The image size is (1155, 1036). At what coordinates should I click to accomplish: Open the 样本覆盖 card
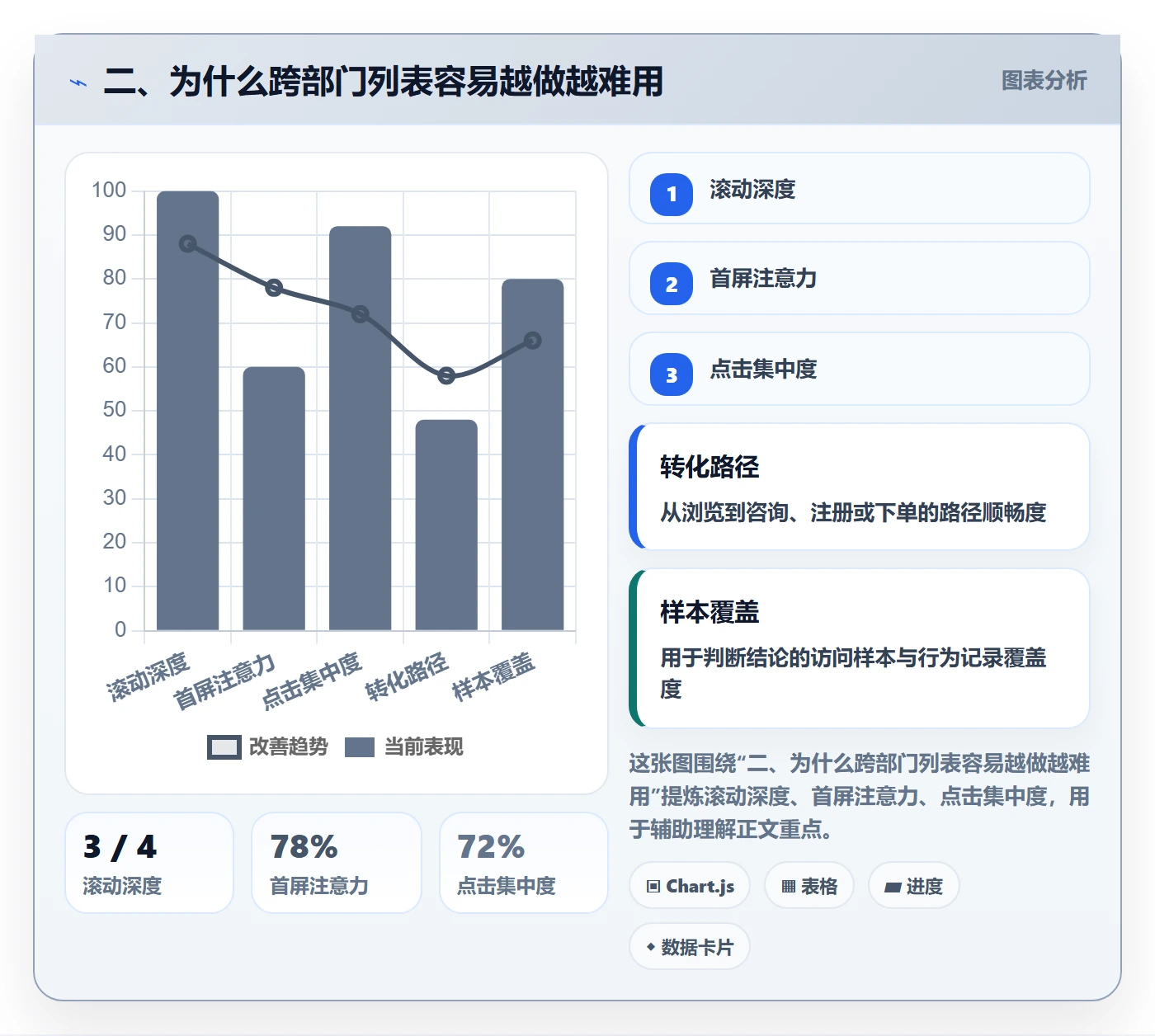(x=860, y=648)
